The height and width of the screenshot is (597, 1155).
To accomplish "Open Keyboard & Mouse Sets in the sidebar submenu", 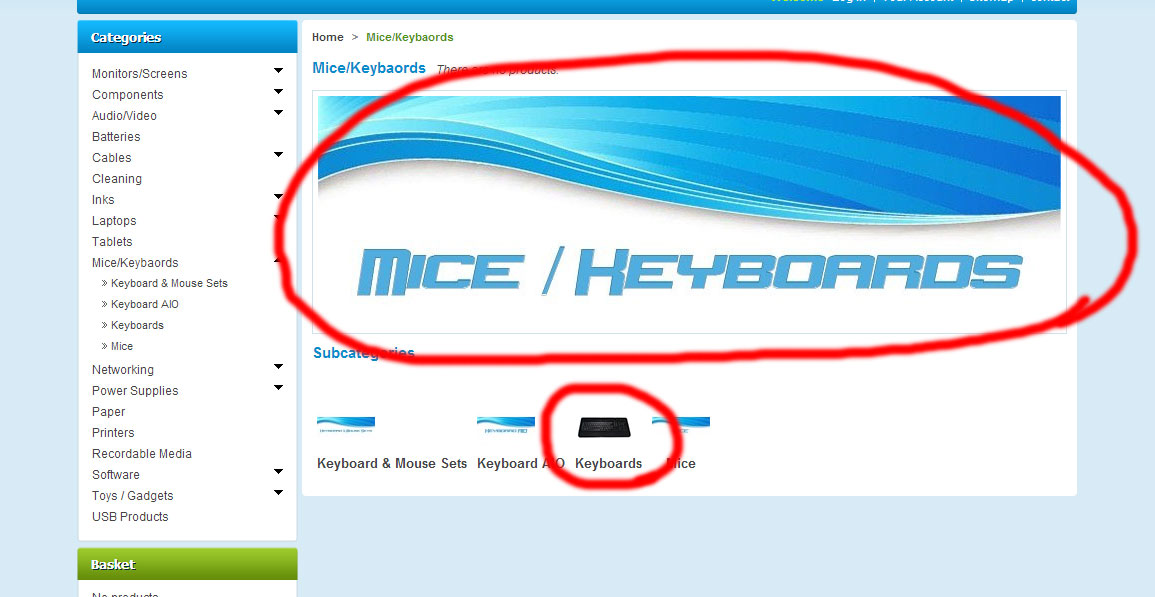I will pyautogui.click(x=169, y=283).
